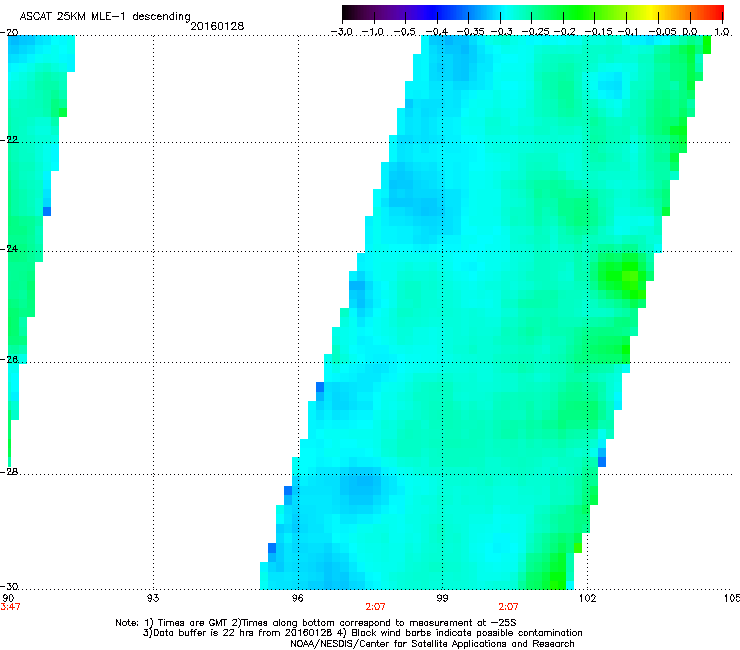Click the 0.0 color scale label

coord(690,32)
